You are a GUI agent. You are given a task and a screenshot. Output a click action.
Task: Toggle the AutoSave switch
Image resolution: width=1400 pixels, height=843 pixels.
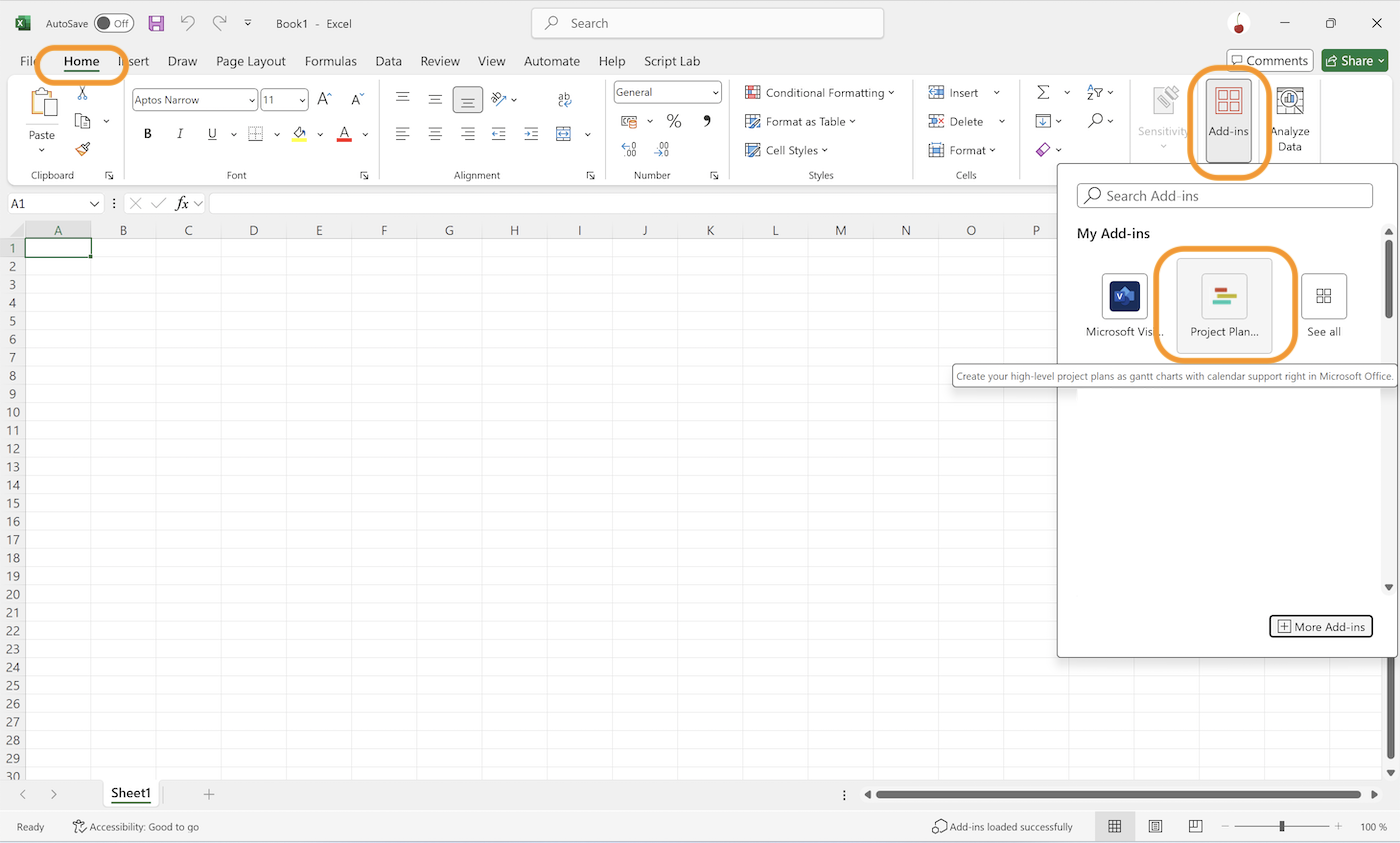[x=113, y=23]
